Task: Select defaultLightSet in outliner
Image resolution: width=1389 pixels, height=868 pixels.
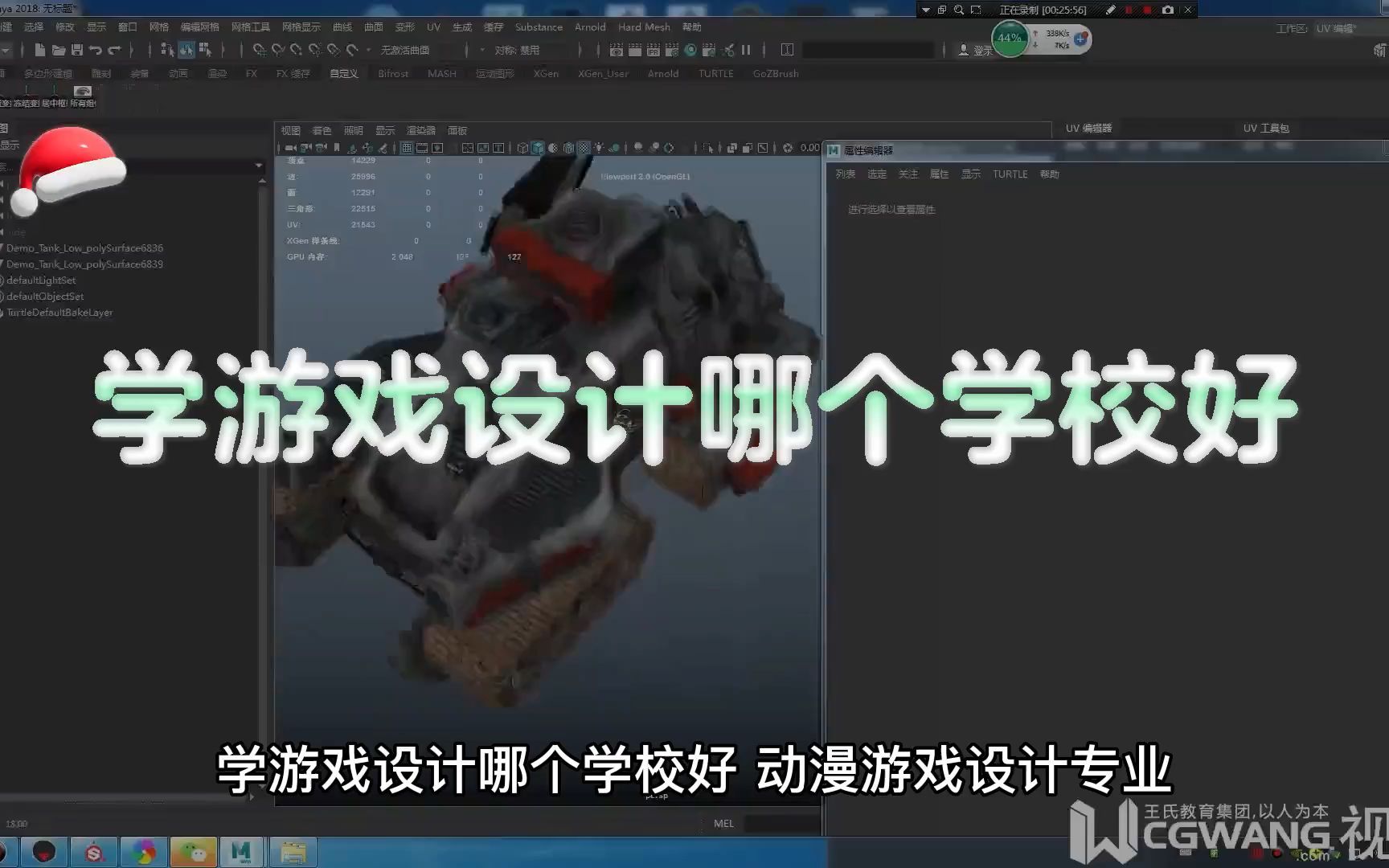Action: (x=41, y=280)
